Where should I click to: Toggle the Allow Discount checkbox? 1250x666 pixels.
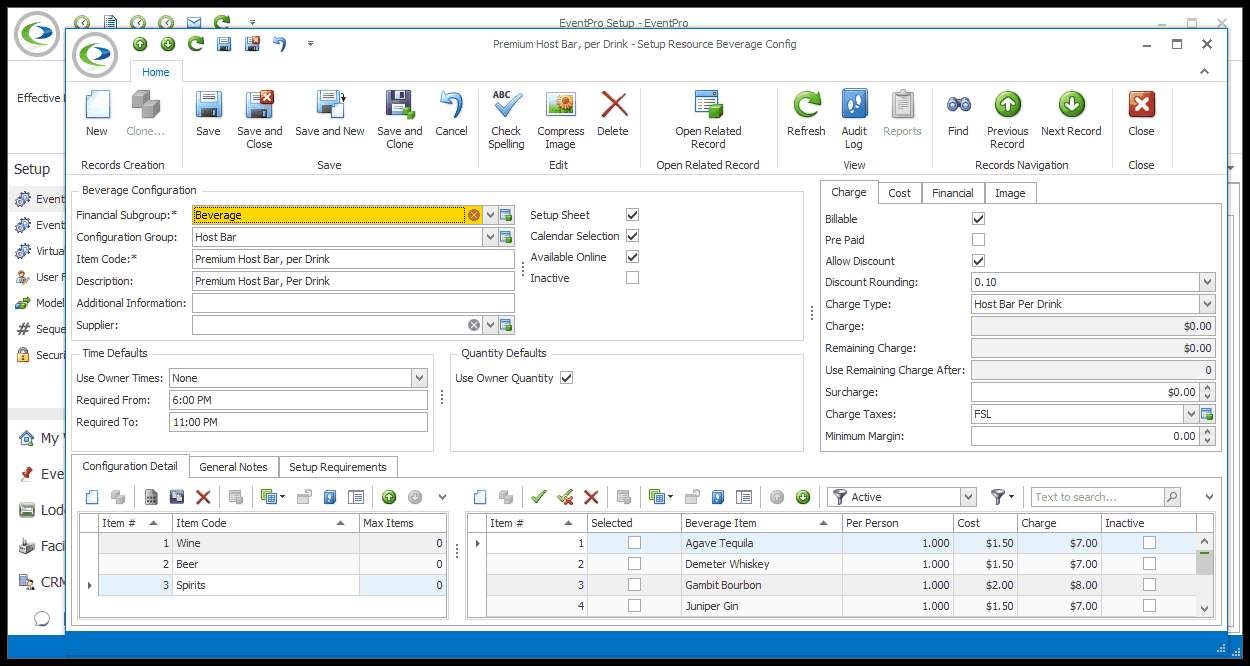[978, 261]
